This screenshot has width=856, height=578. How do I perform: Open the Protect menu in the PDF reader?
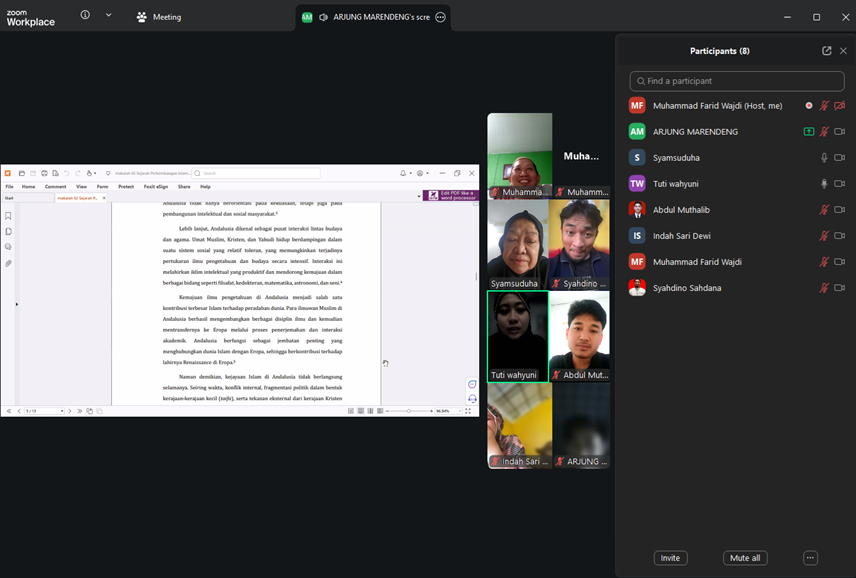click(126, 187)
